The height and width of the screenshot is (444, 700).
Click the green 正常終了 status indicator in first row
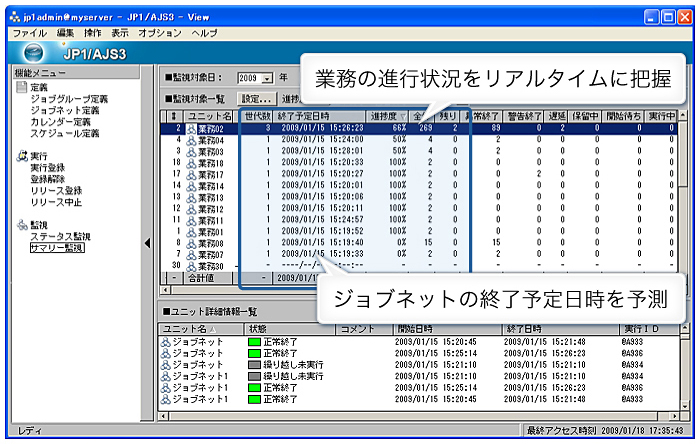point(253,343)
